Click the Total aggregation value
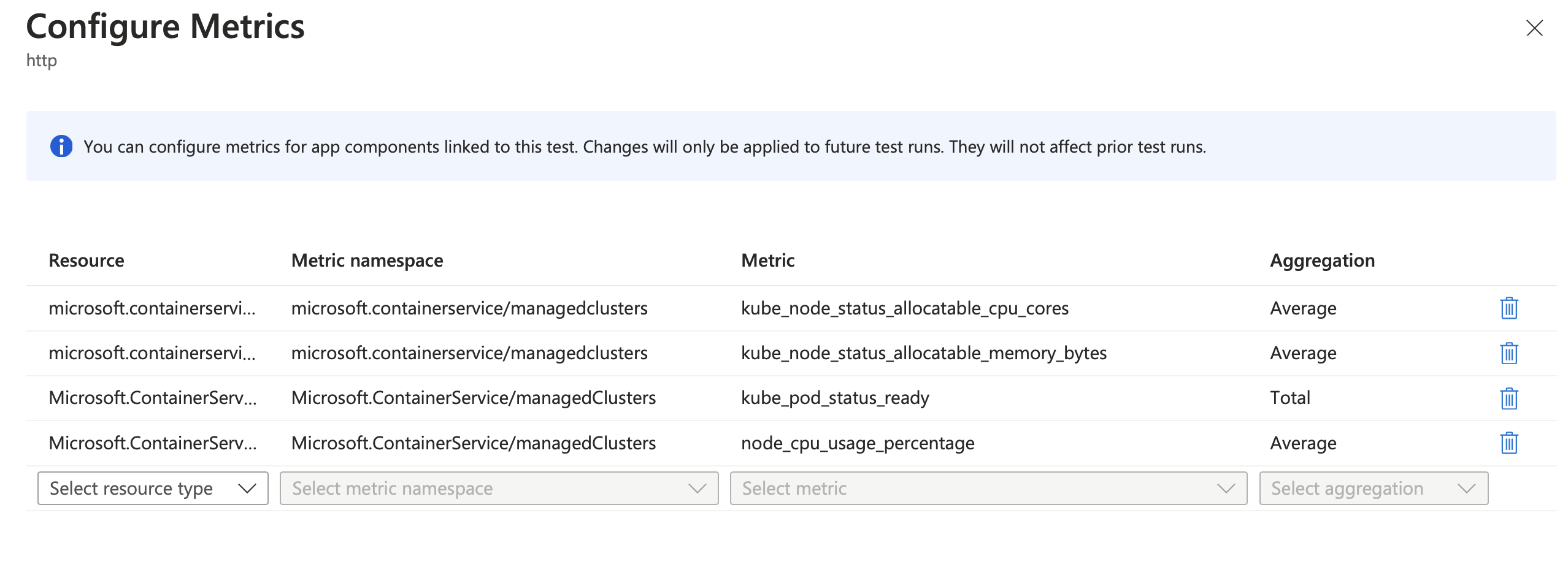 pyautogui.click(x=1290, y=398)
